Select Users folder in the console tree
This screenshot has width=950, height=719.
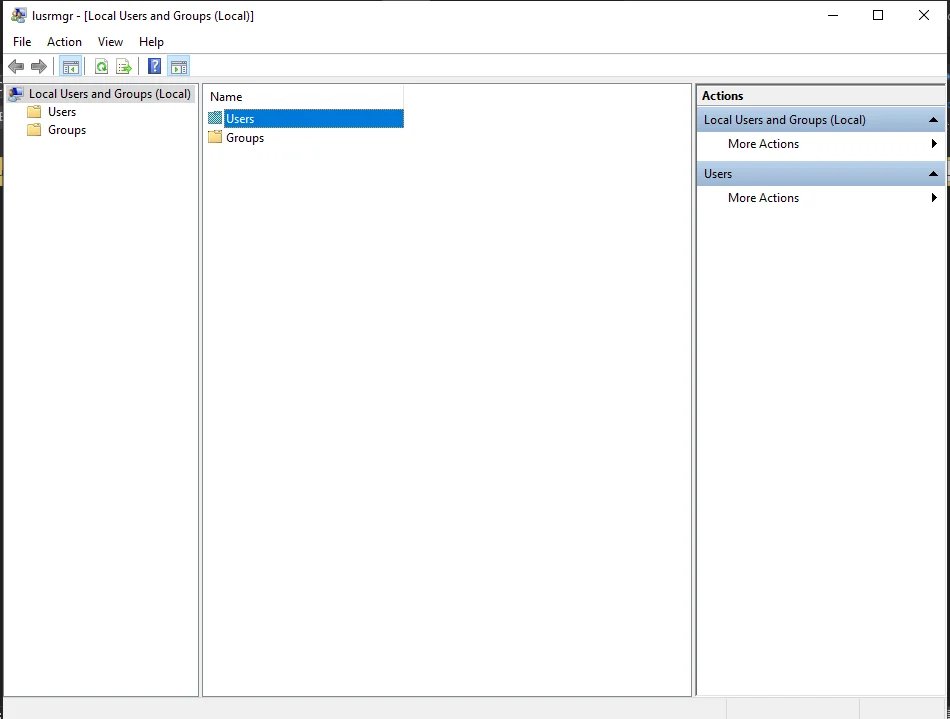(61, 112)
